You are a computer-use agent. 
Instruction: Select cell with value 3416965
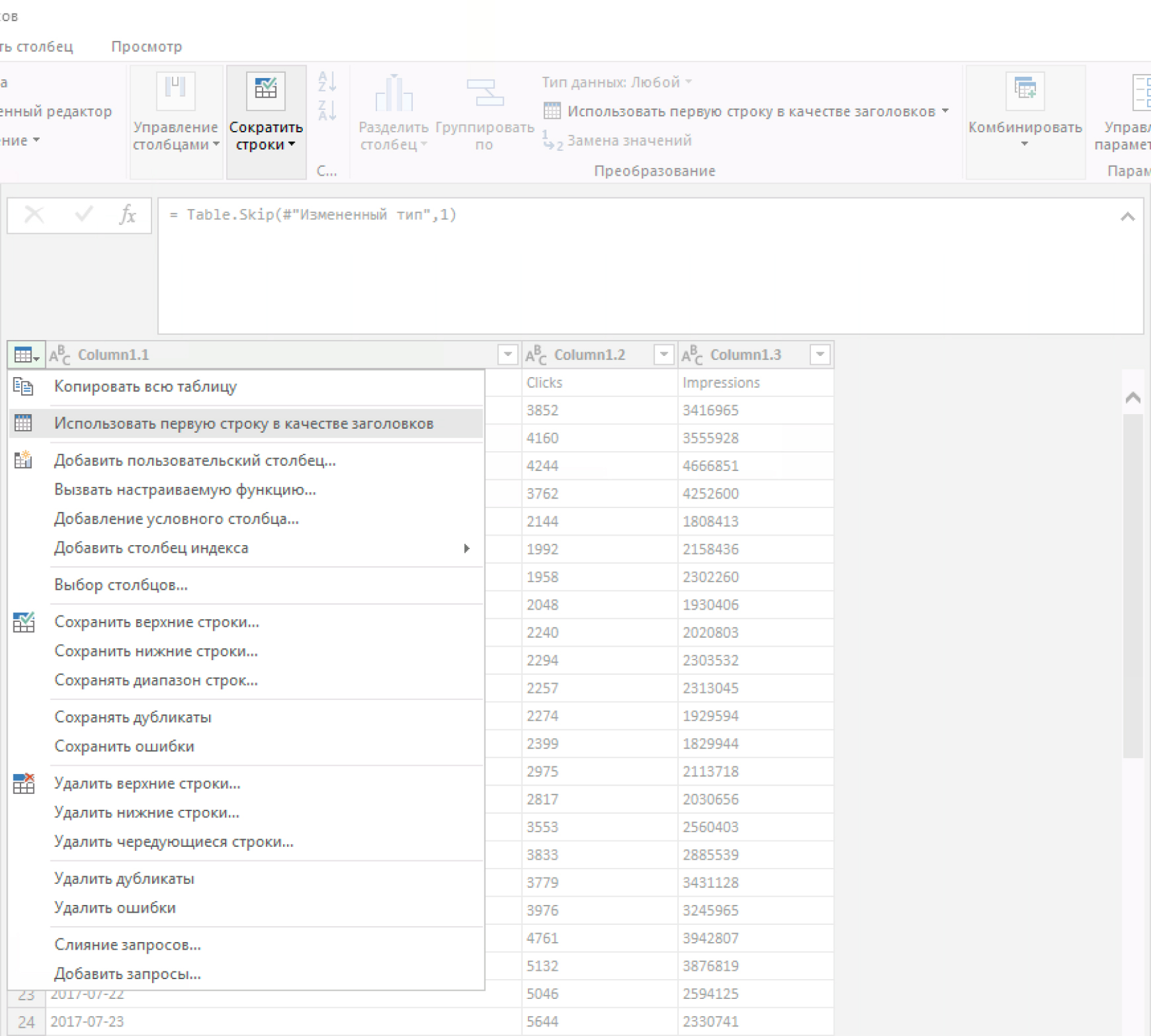coord(756,410)
